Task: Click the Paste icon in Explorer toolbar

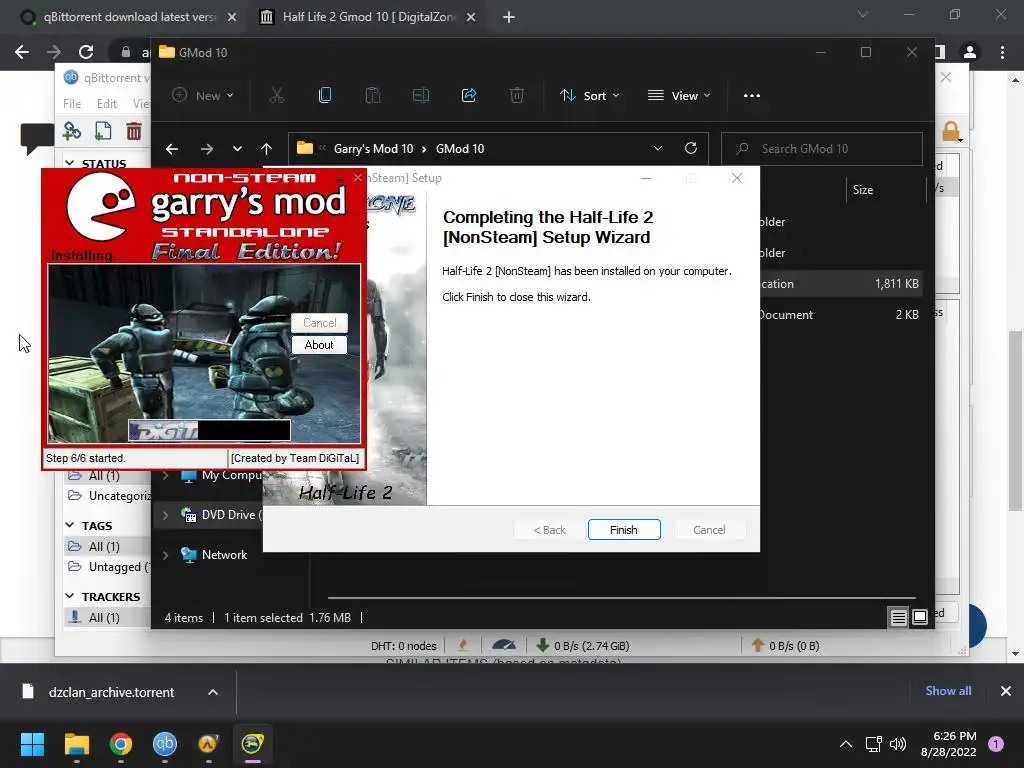Action: click(x=373, y=95)
